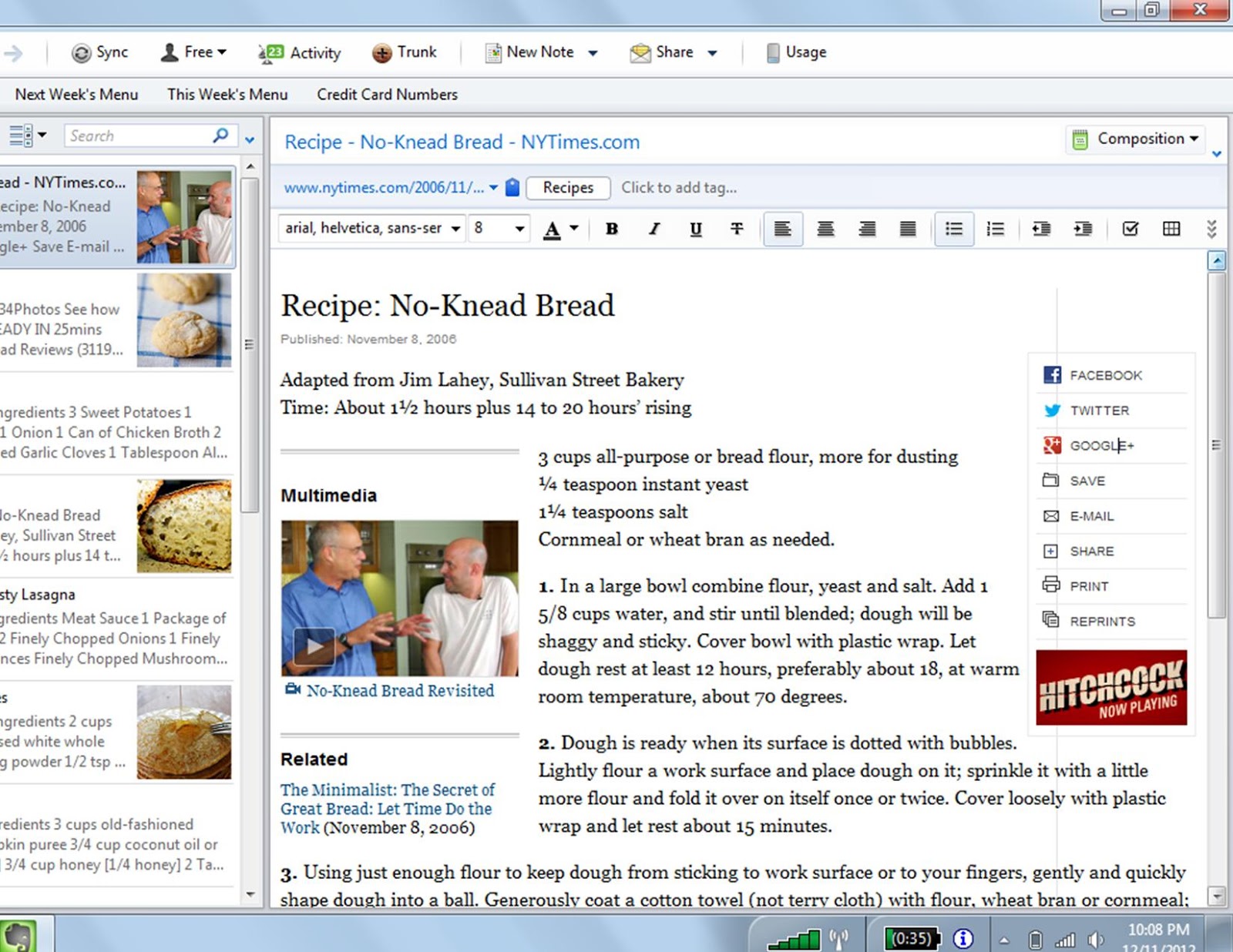
Task: Click the Print icon in the article
Action: point(1051,585)
